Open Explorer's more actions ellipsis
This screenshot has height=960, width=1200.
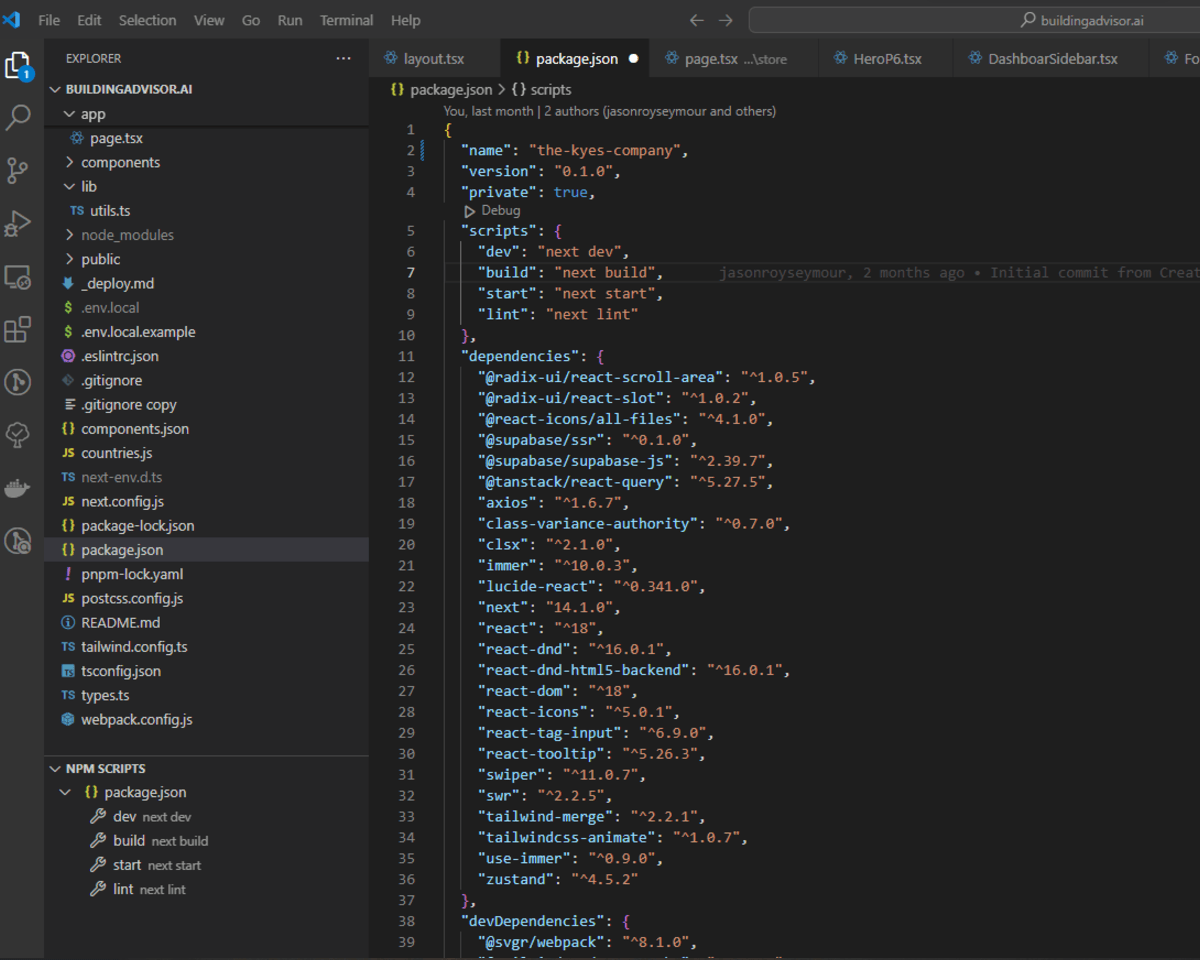point(343,59)
